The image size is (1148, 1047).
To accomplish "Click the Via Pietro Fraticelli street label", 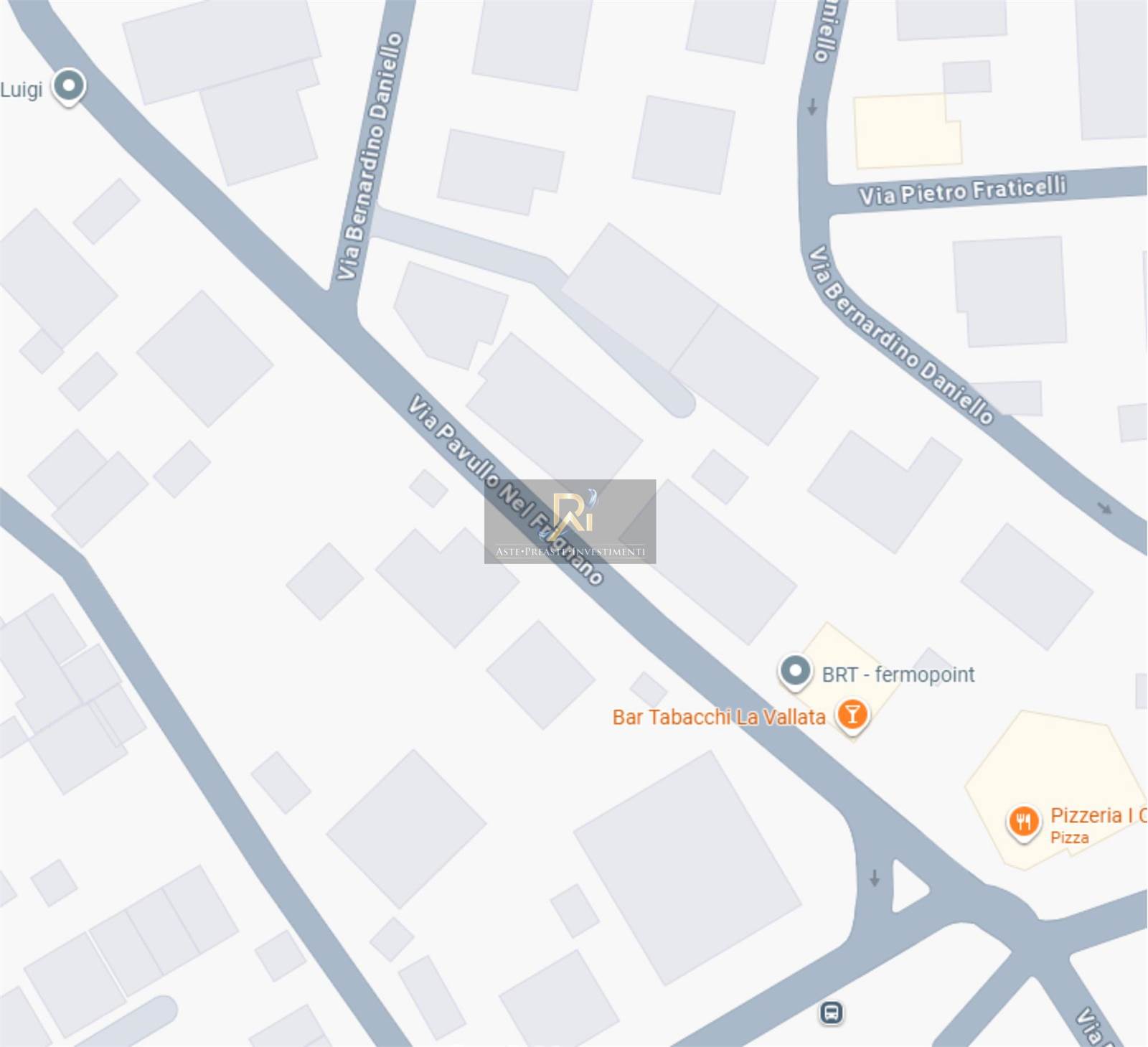I will (x=963, y=191).
